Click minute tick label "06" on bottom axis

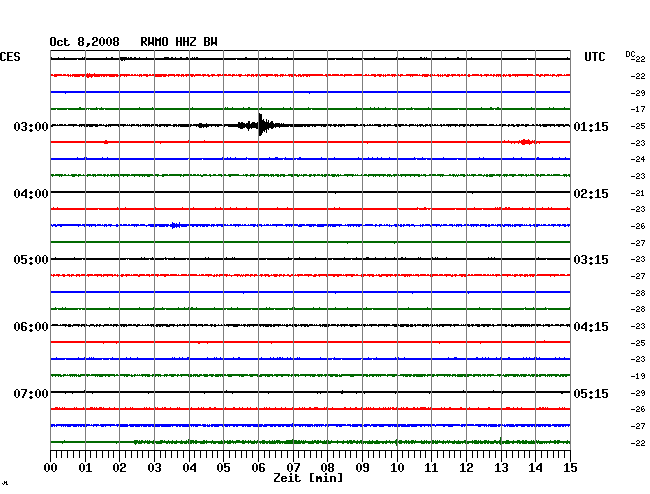(258, 468)
